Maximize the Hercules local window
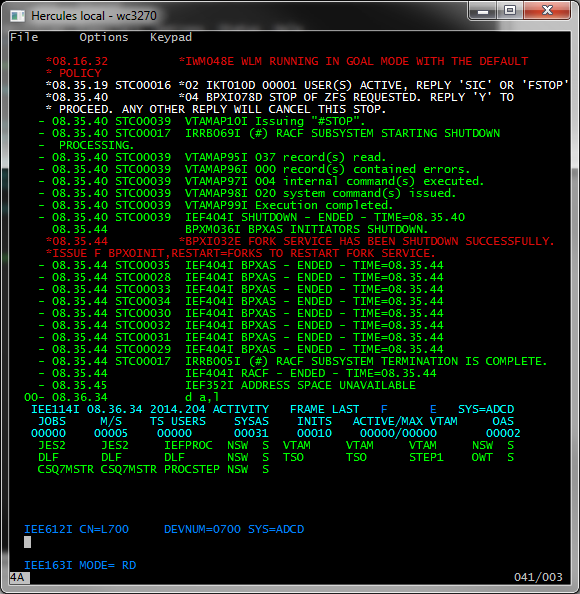The image size is (580, 594). tap(510, 11)
